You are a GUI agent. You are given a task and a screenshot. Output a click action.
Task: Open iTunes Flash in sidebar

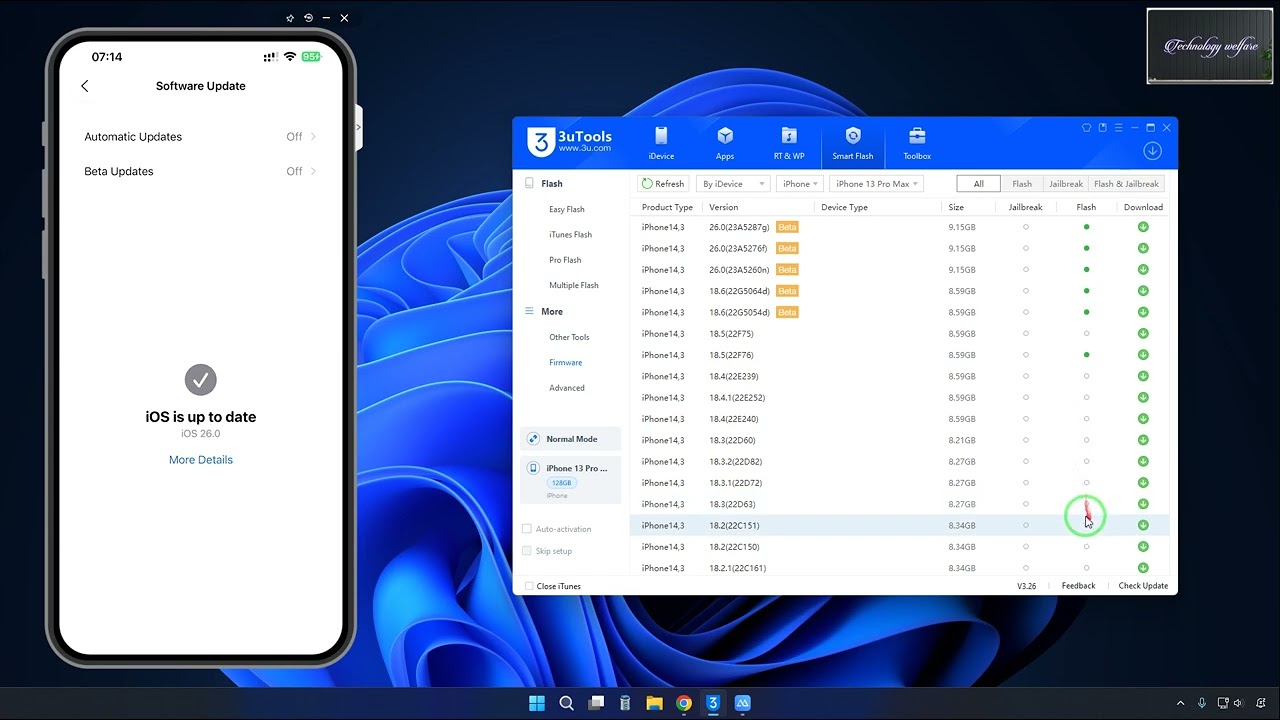tap(570, 235)
